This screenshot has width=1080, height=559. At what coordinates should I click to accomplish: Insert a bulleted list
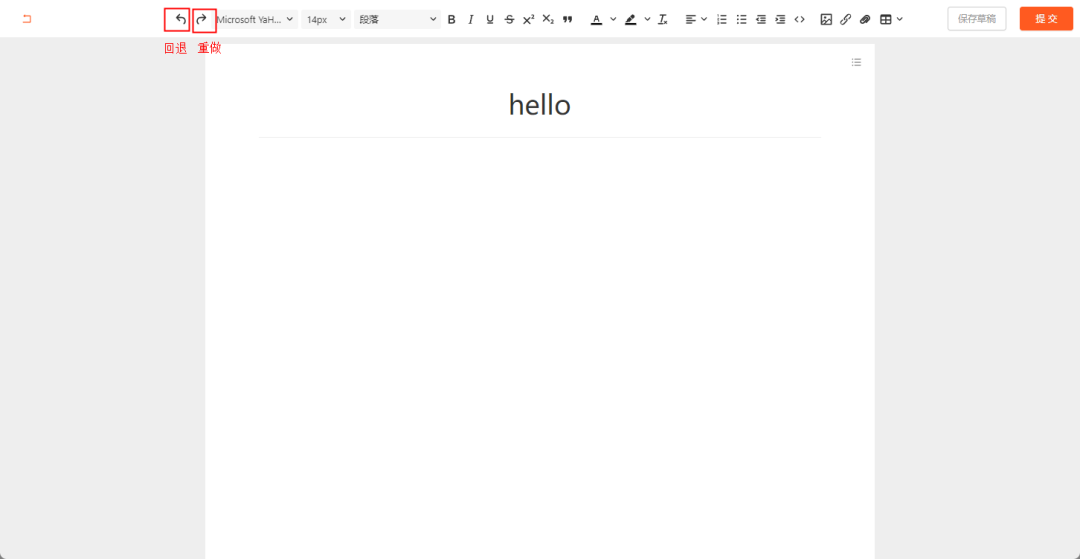pyautogui.click(x=741, y=19)
